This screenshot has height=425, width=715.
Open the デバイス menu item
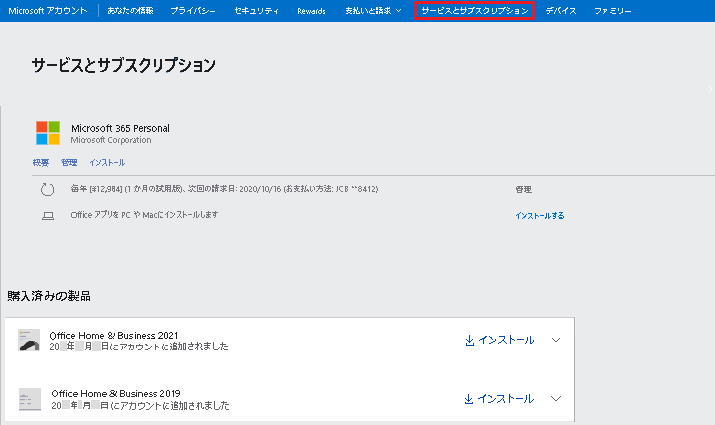click(561, 10)
